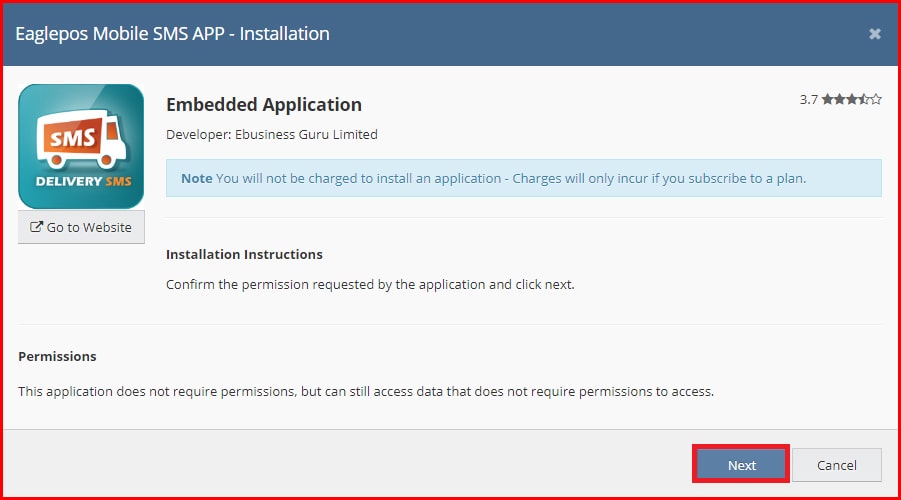
Task: Open the Go to Website button
Action: click(81, 227)
